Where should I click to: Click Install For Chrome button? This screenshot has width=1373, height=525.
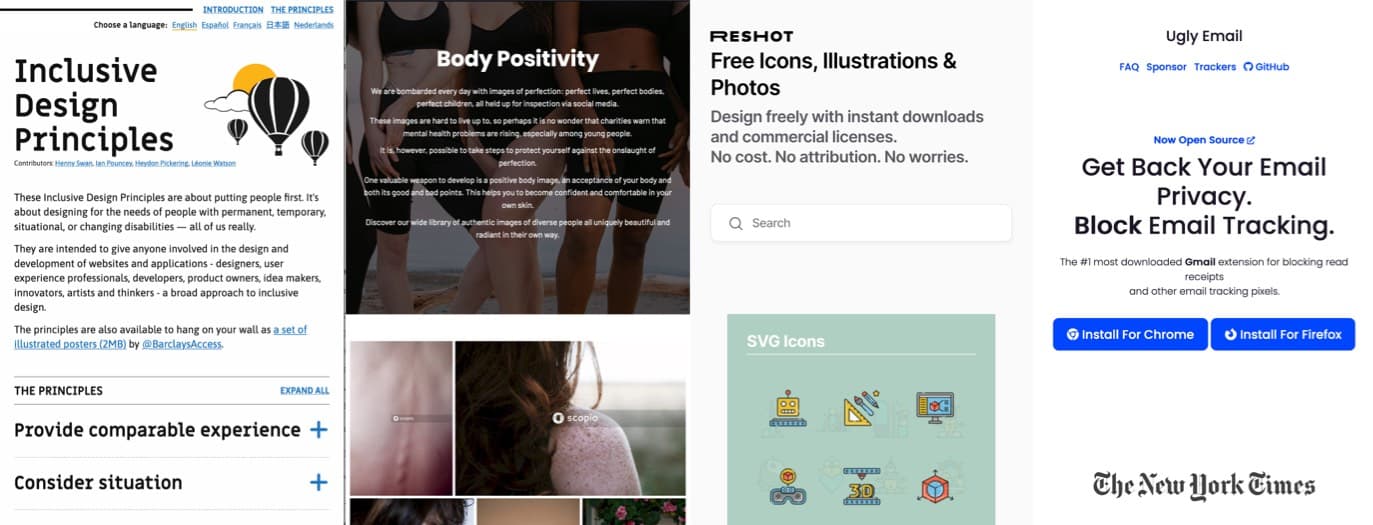[1130, 334]
